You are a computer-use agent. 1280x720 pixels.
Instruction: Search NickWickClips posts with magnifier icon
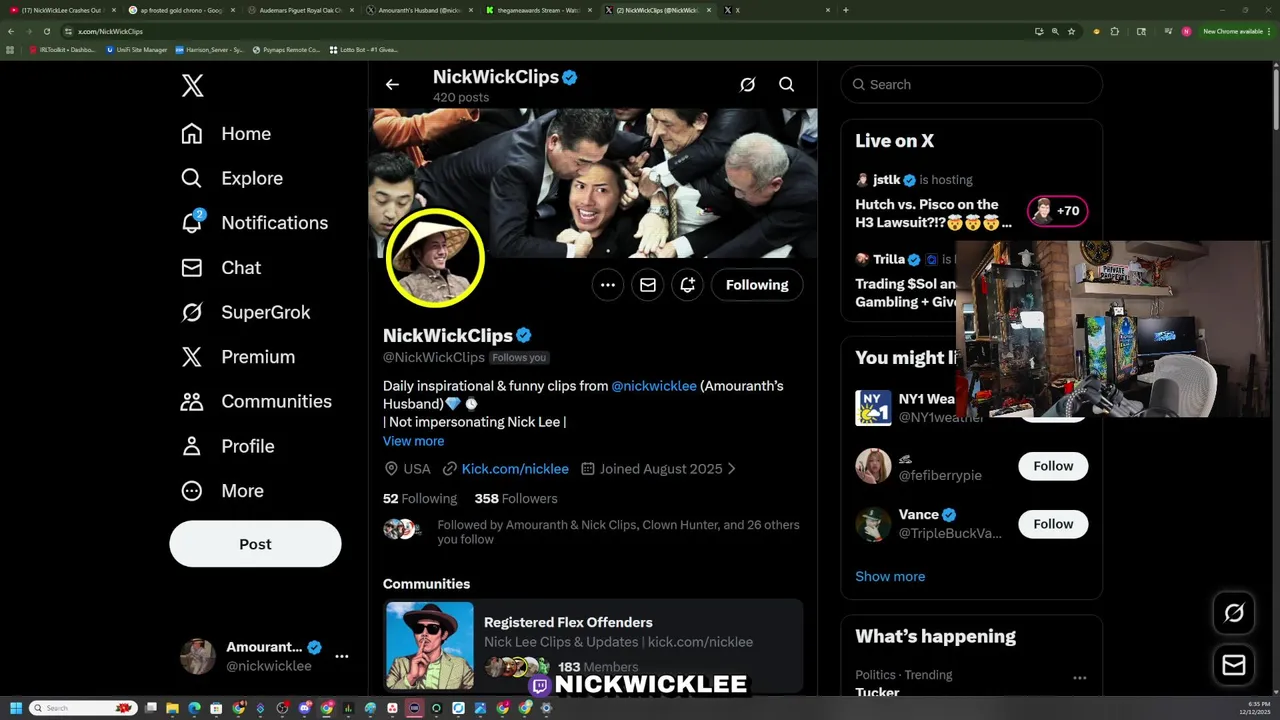point(786,85)
